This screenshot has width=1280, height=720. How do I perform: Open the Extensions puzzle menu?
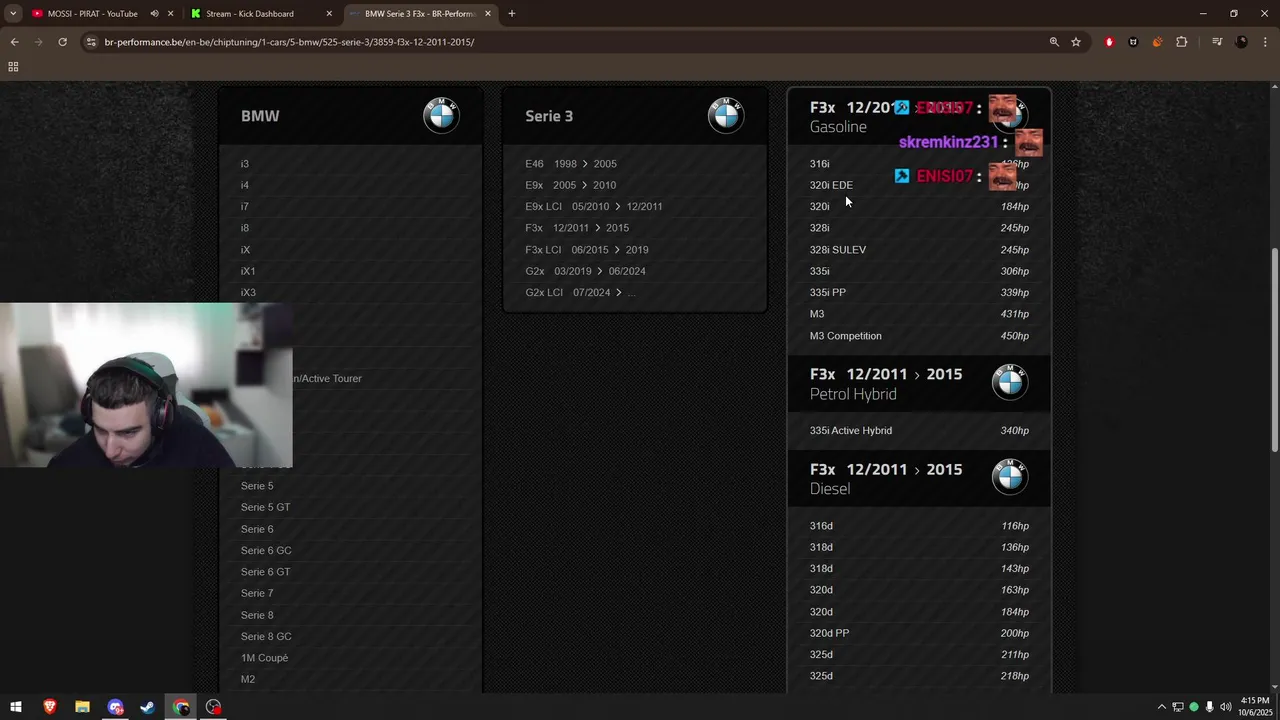[1182, 42]
